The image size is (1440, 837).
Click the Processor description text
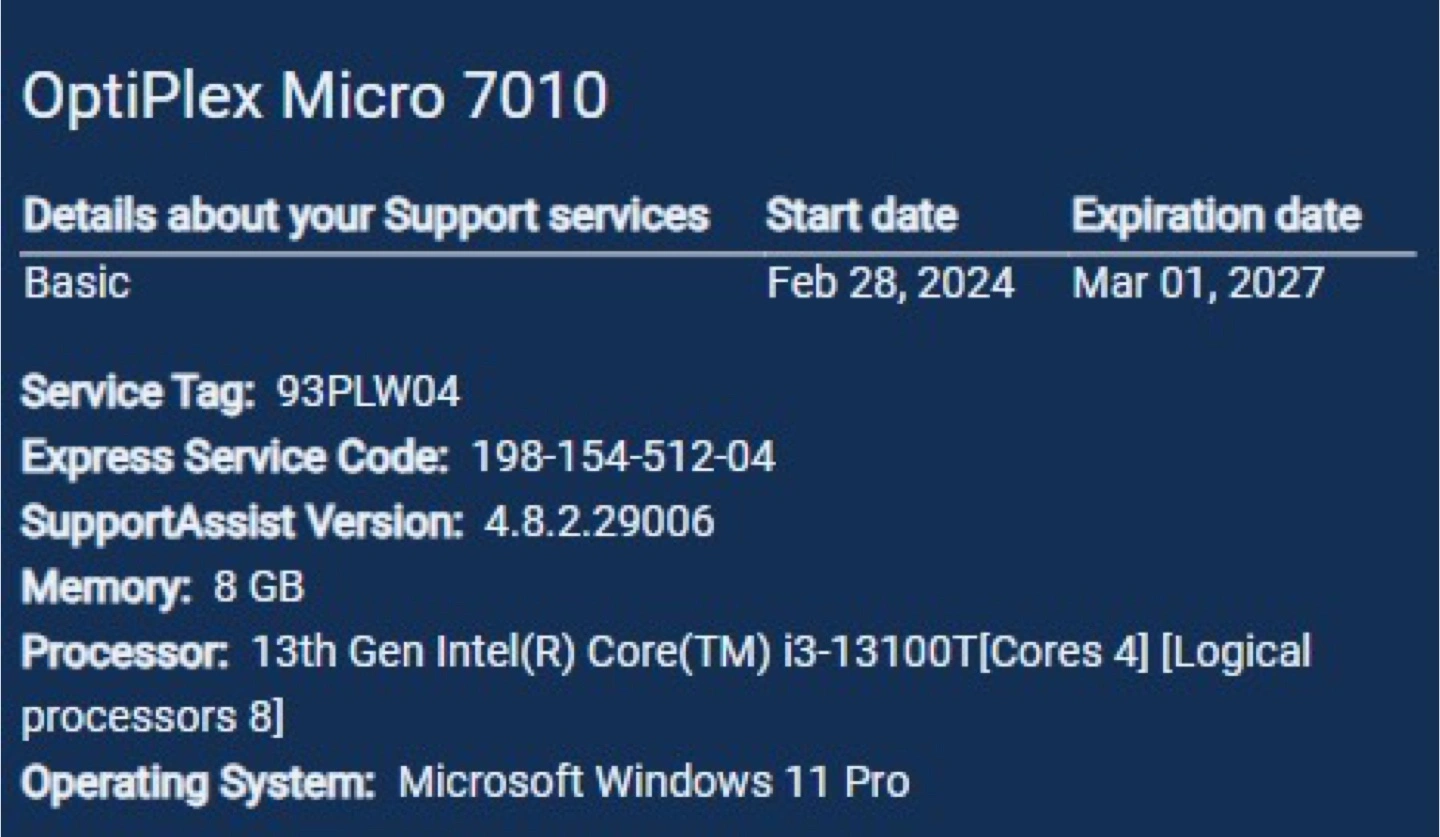pyautogui.click(x=666, y=685)
